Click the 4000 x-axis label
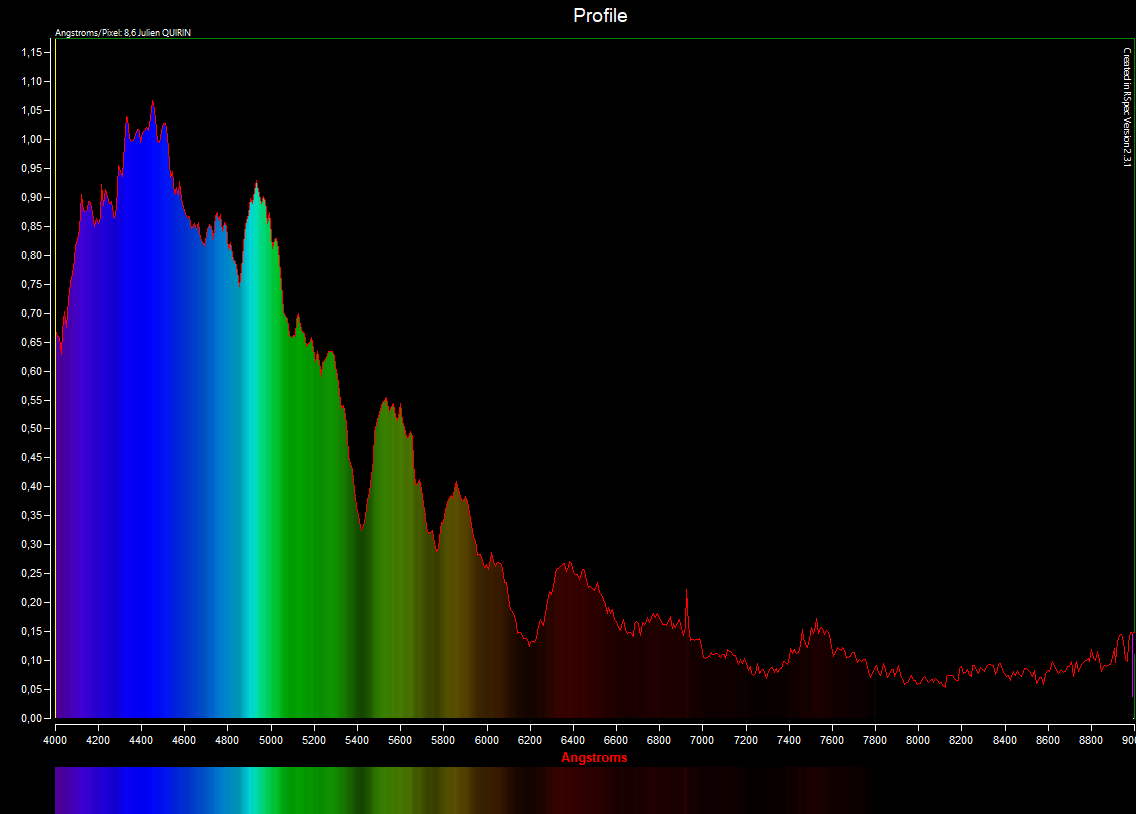 click(x=55, y=740)
